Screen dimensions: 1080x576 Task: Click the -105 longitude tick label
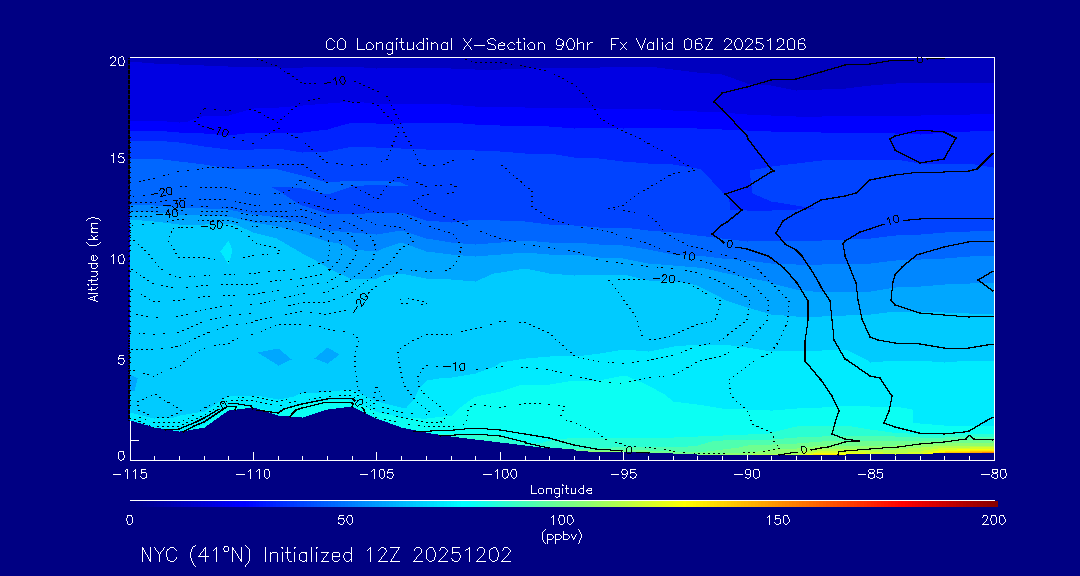[377, 475]
